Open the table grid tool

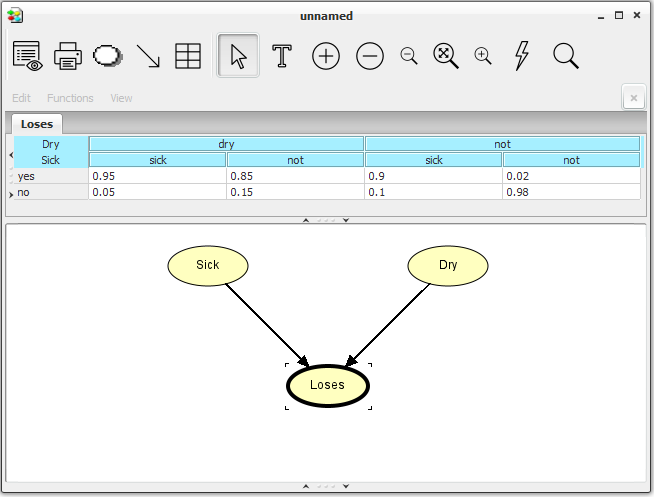pyautogui.click(x=188, y=56)
